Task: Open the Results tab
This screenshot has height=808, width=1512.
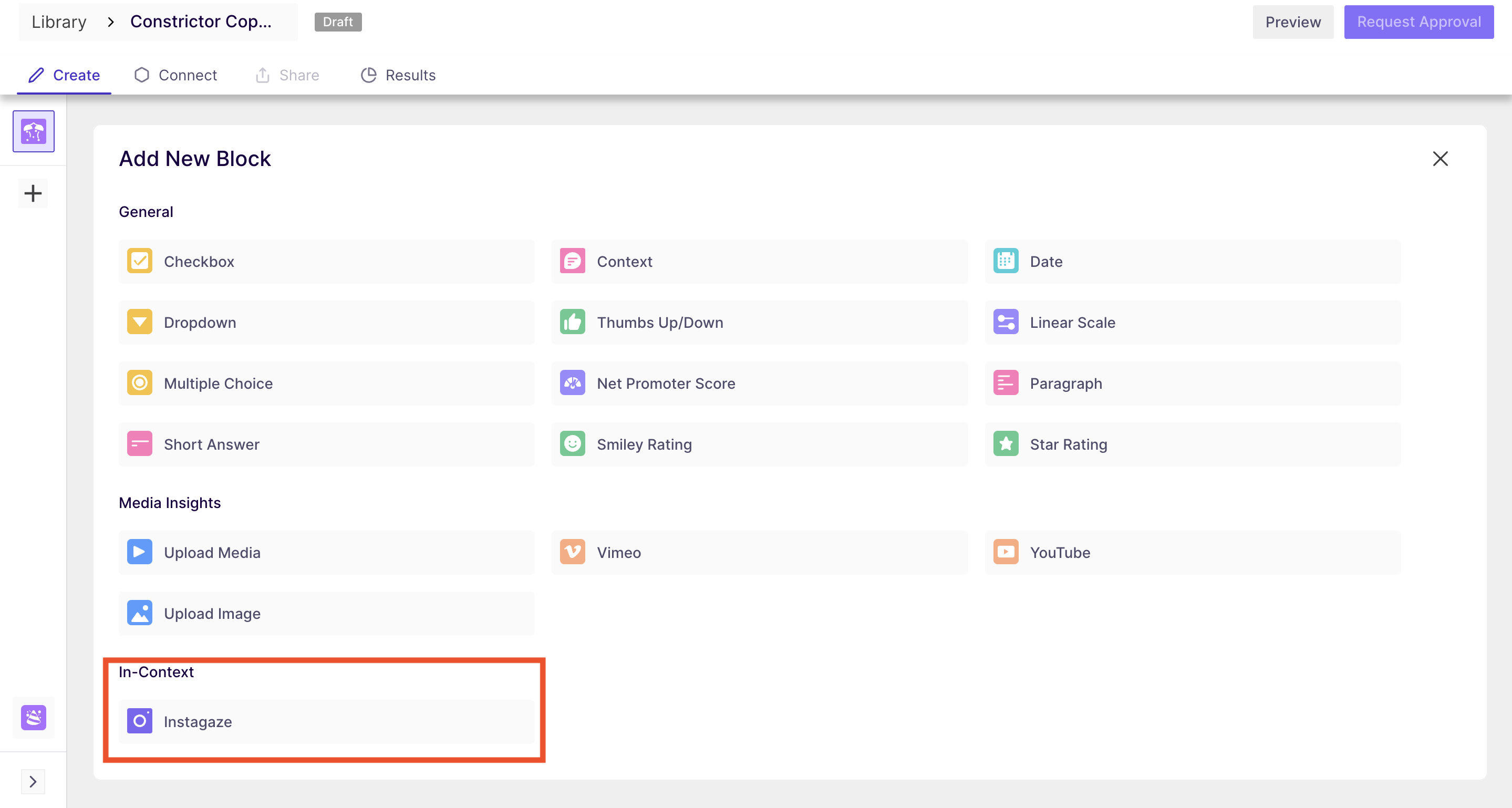Action: (398, 75)
